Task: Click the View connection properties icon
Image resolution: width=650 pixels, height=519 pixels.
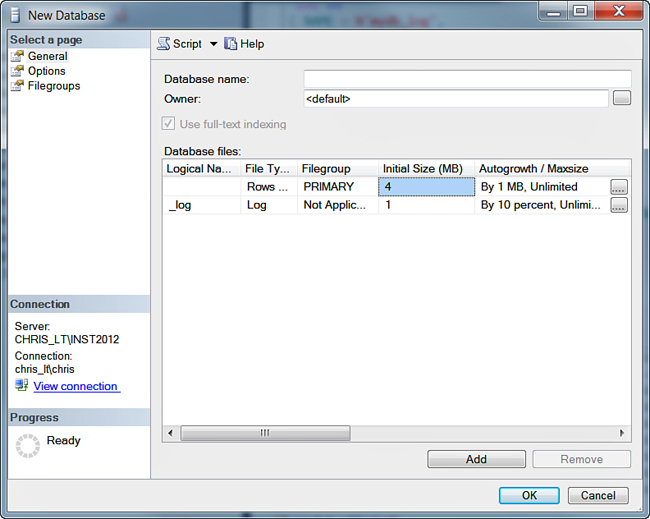Action: 21,386
